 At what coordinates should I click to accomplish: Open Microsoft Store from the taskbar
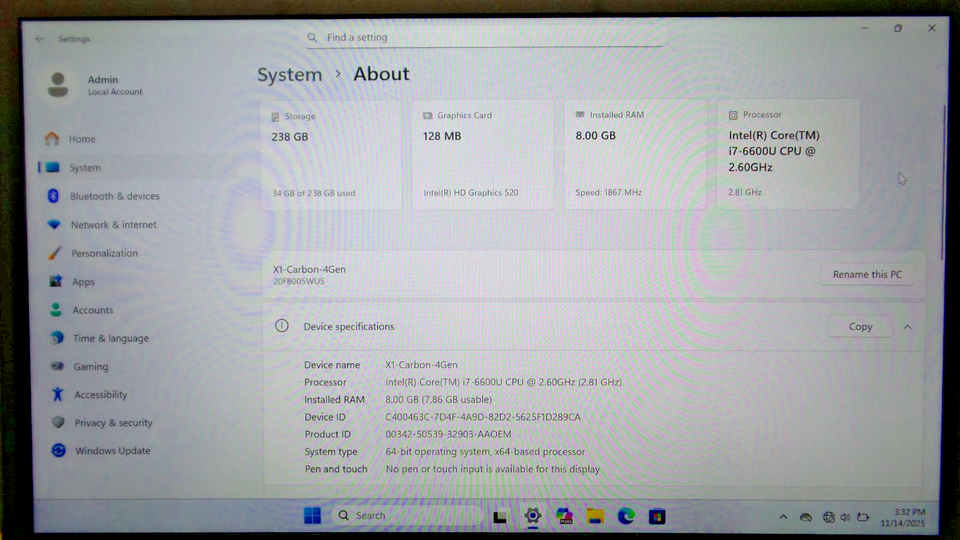tap(657, 516)
